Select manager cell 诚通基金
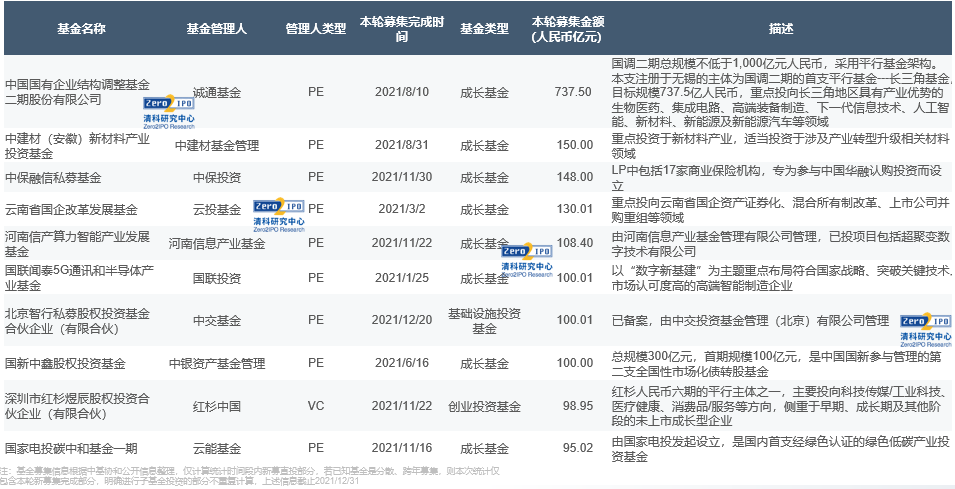Viewport: 955px width, 489px height. click(x=217, y=93)
